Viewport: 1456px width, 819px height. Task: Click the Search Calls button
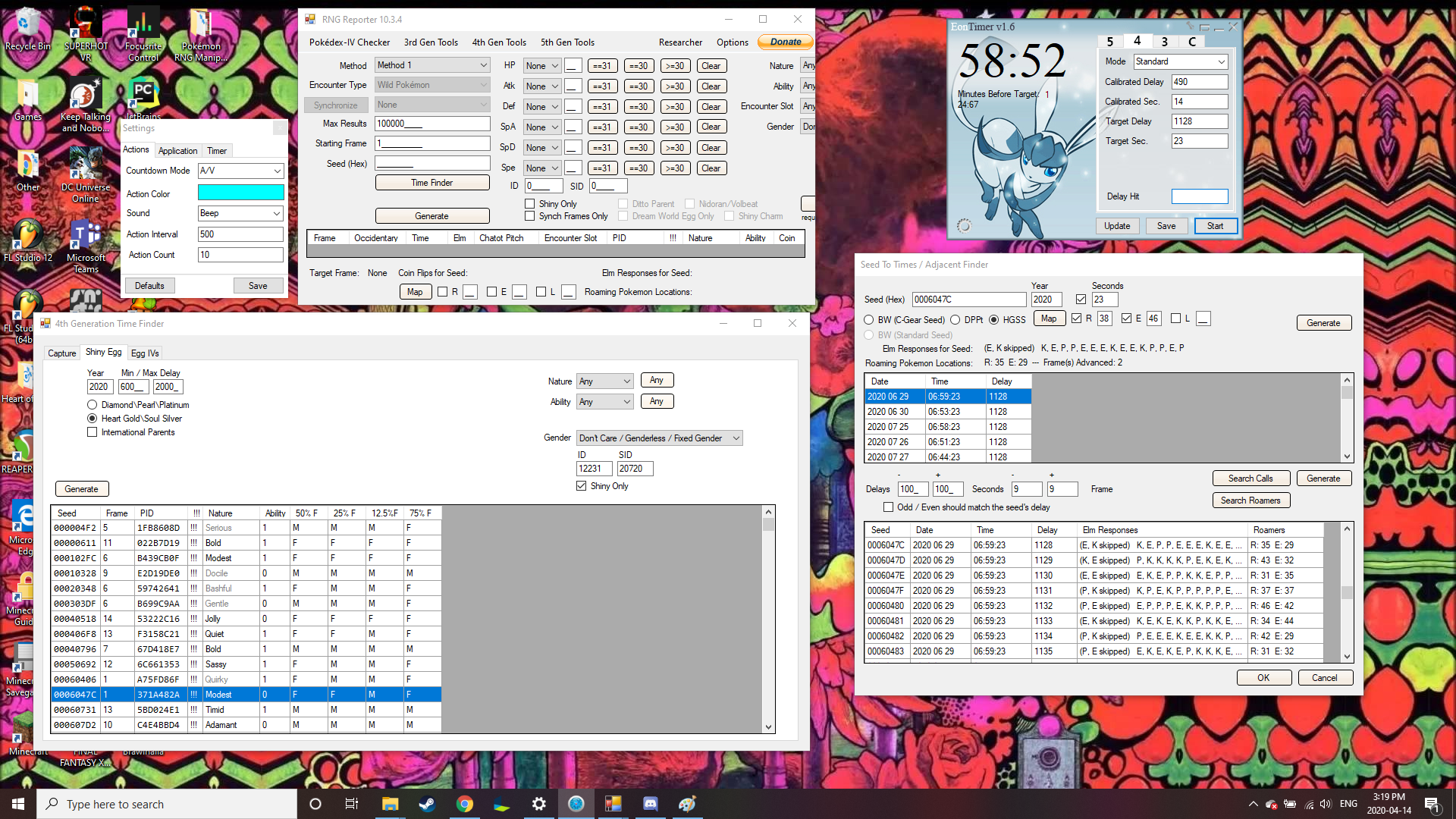point(1250,479)
